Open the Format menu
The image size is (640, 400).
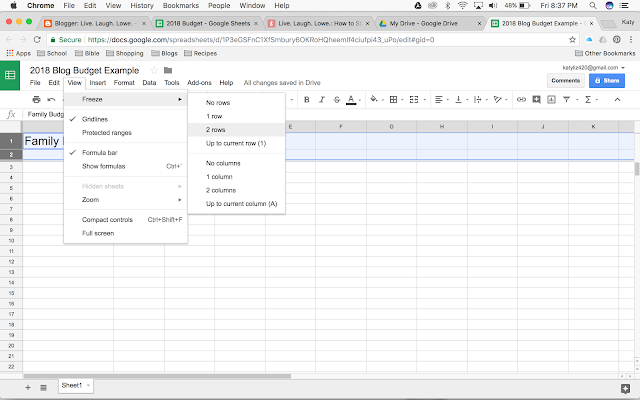pos(124,83)
